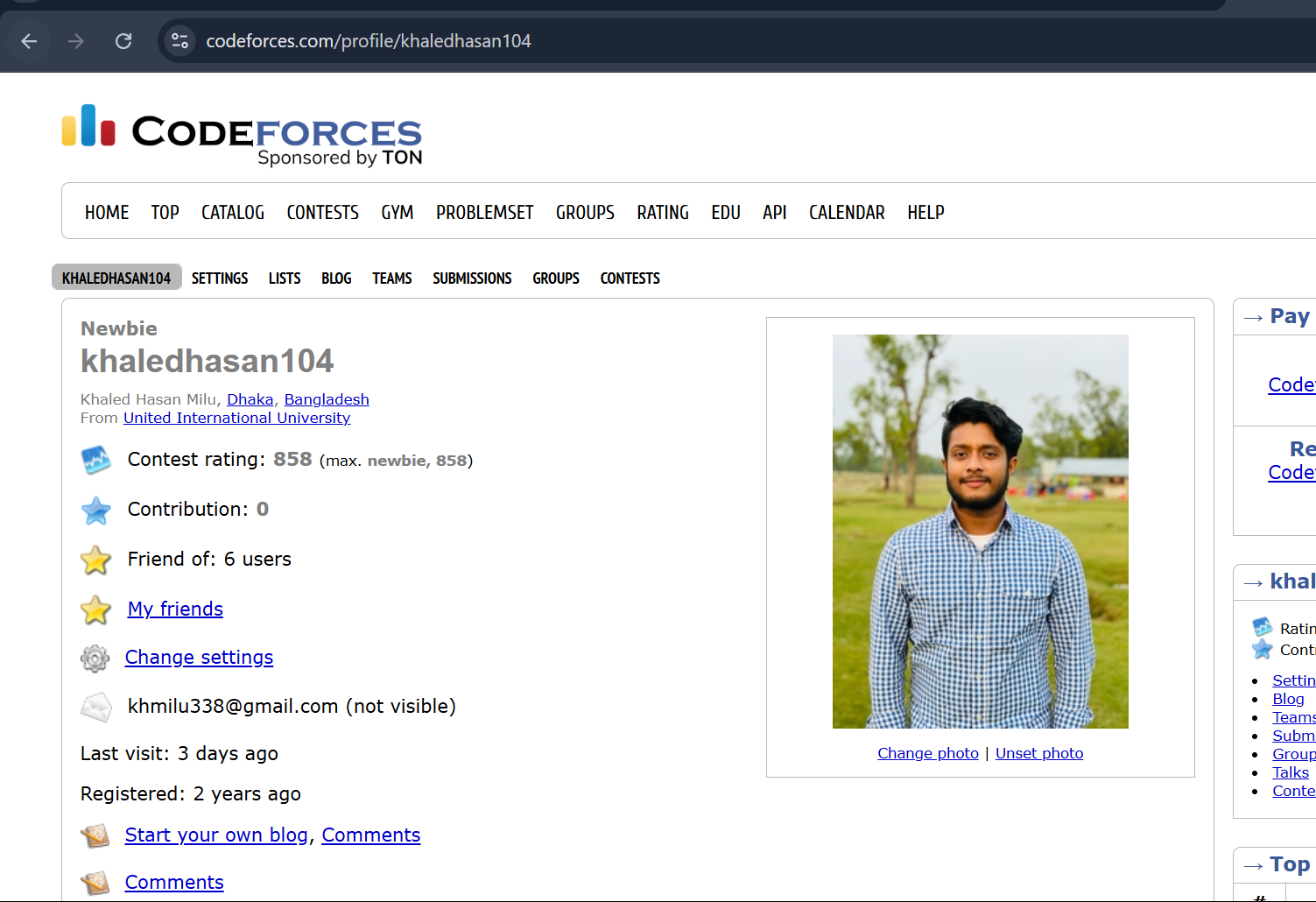Open the SETTINGS profile tab
This screenshot has width=1316, height=902.
coord(220,278)
